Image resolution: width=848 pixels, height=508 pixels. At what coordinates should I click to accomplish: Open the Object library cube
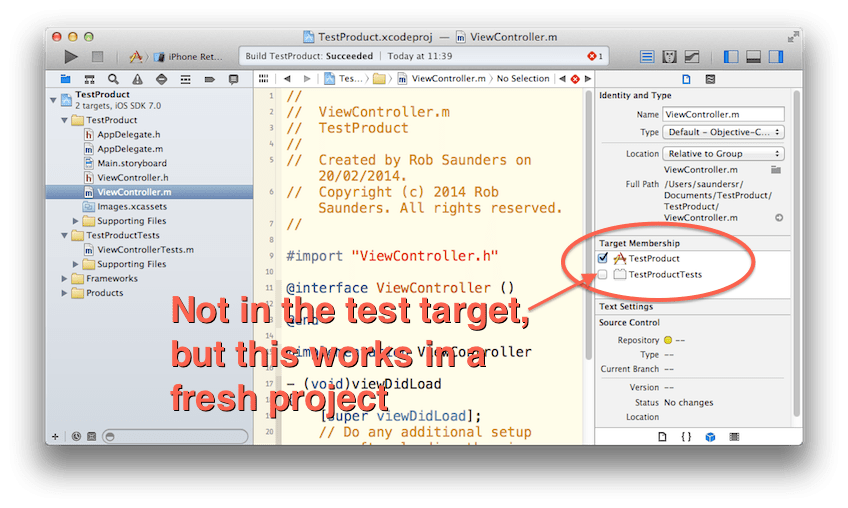pyautogui.click(x=710, y=437)
